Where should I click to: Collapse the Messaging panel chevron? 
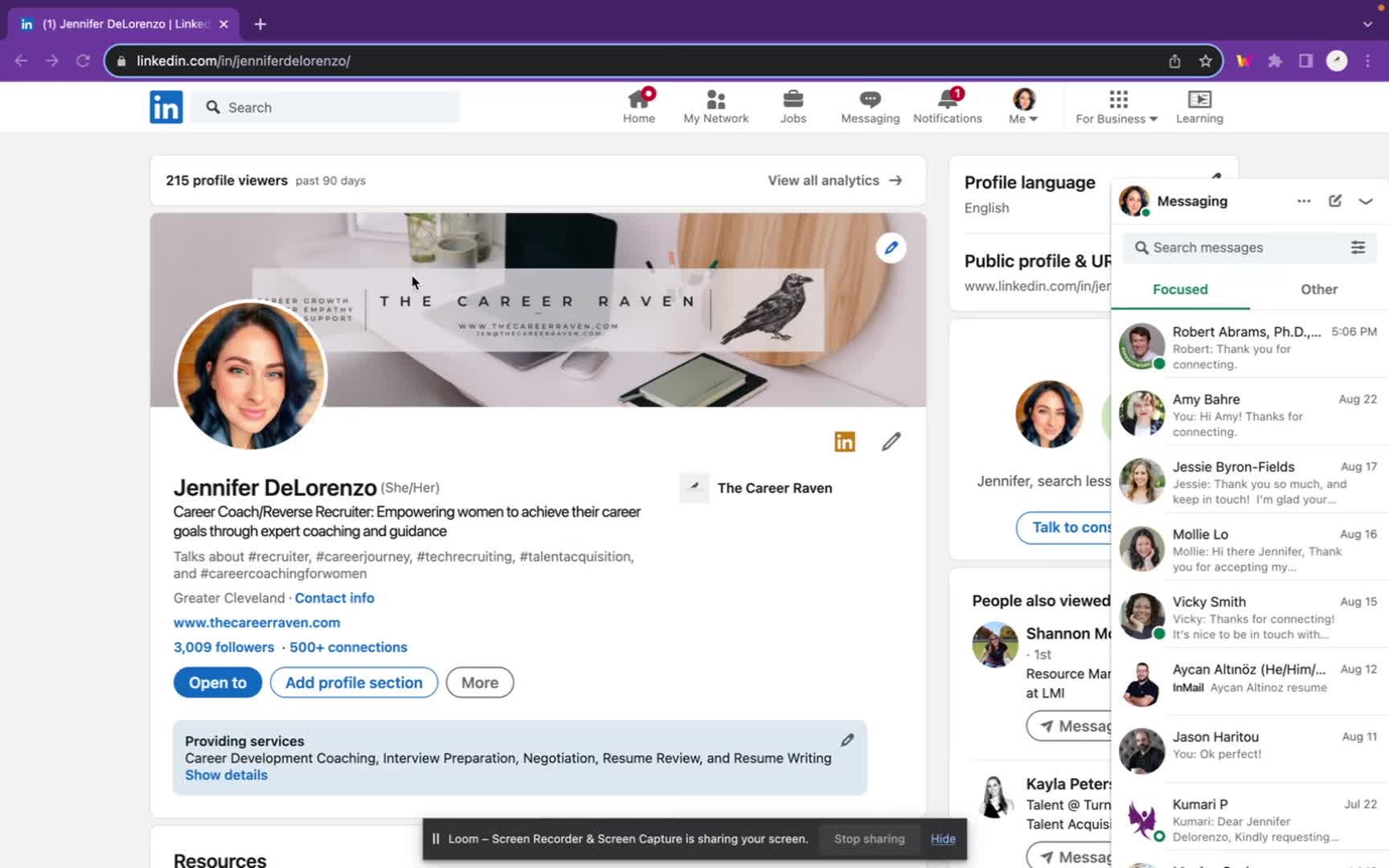click(1366, 201)
